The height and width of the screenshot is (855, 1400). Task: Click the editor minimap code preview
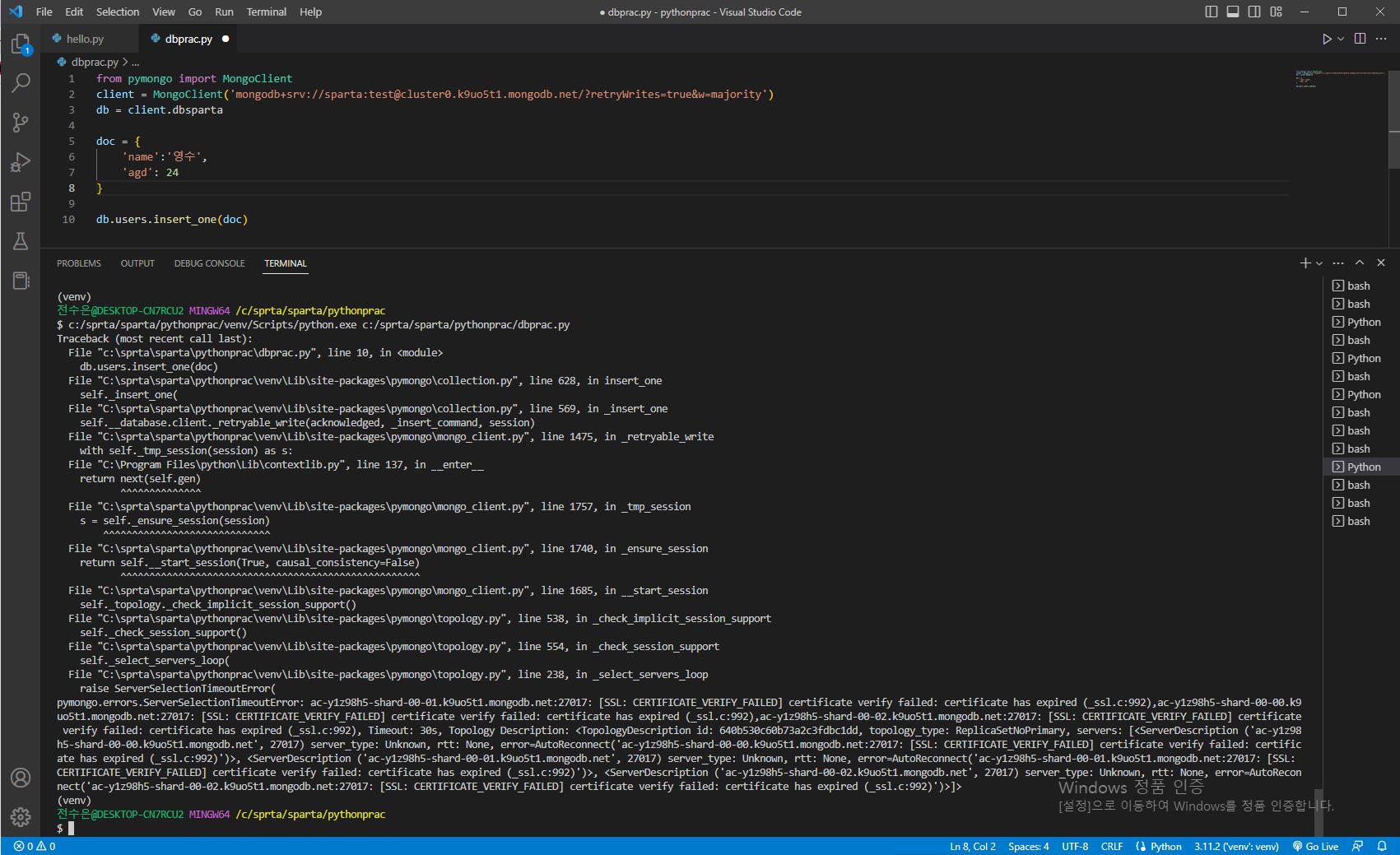point(1339,79)
